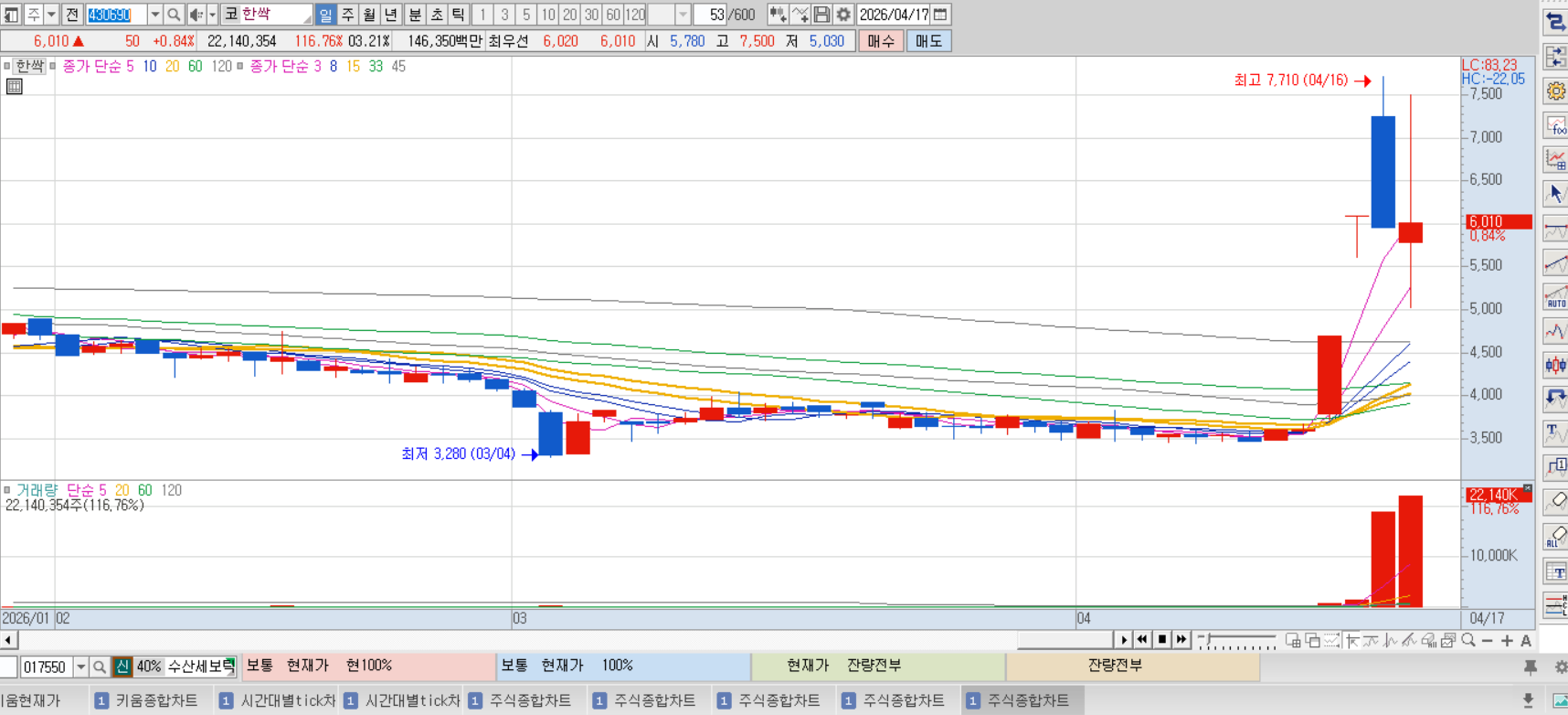Screen dimensions: 1568x715
Task: Select the 월 monthly period toggle
Action: pos(369,15)
